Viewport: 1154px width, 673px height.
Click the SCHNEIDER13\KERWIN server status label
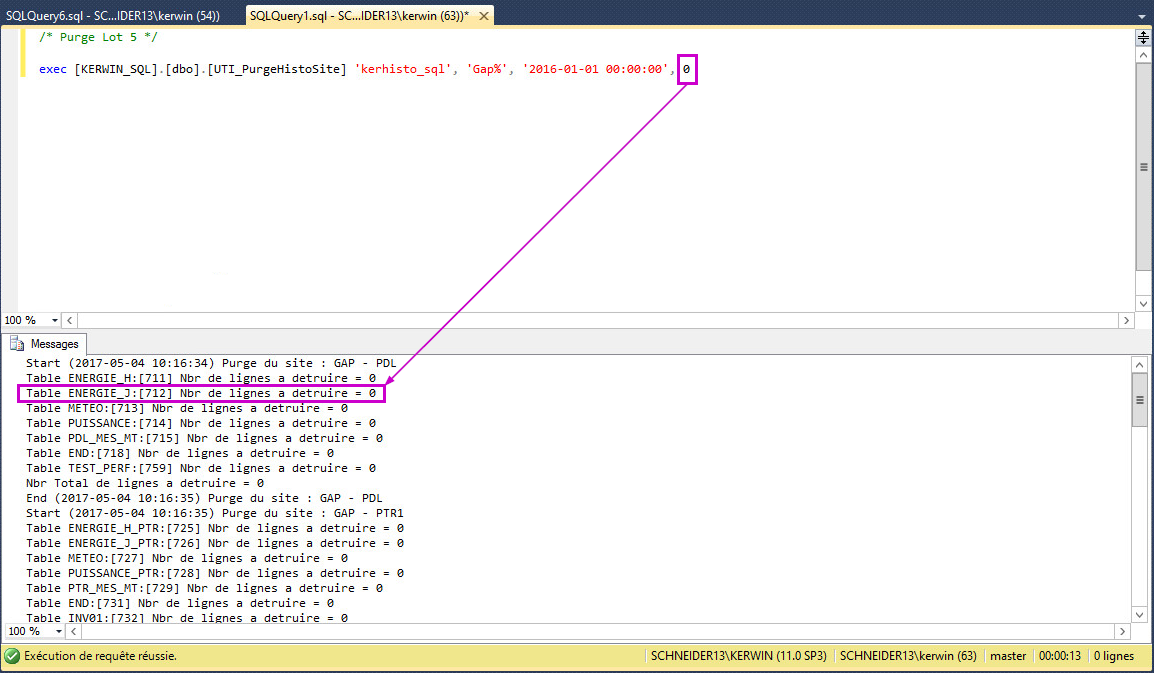pos(739,656)
